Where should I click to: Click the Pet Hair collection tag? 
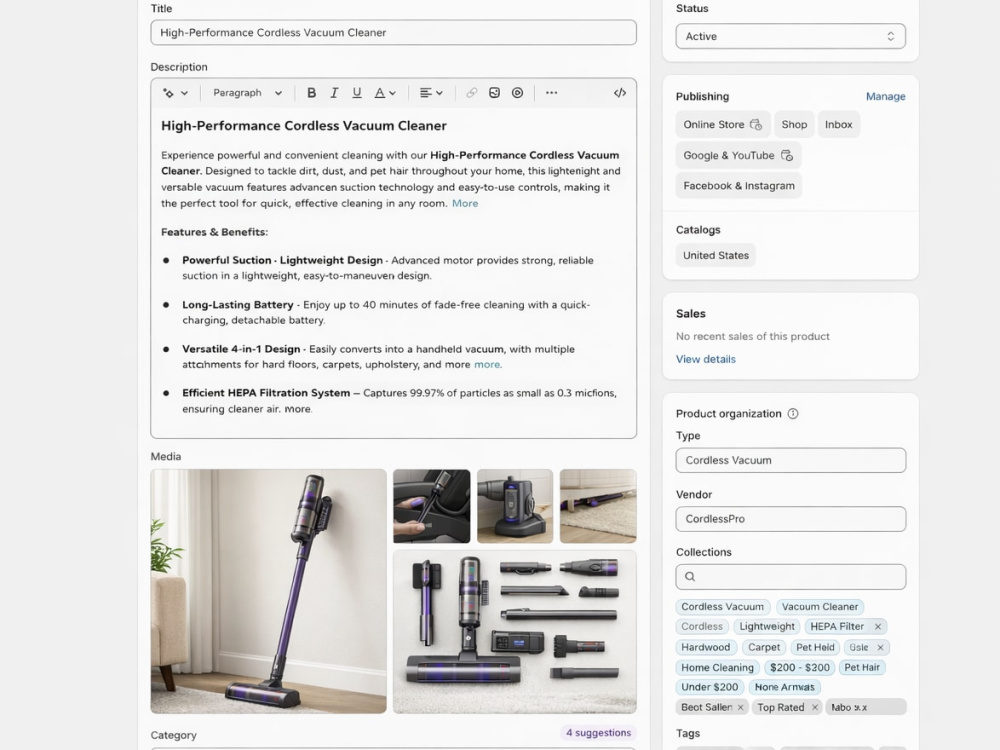coord(862,668)
